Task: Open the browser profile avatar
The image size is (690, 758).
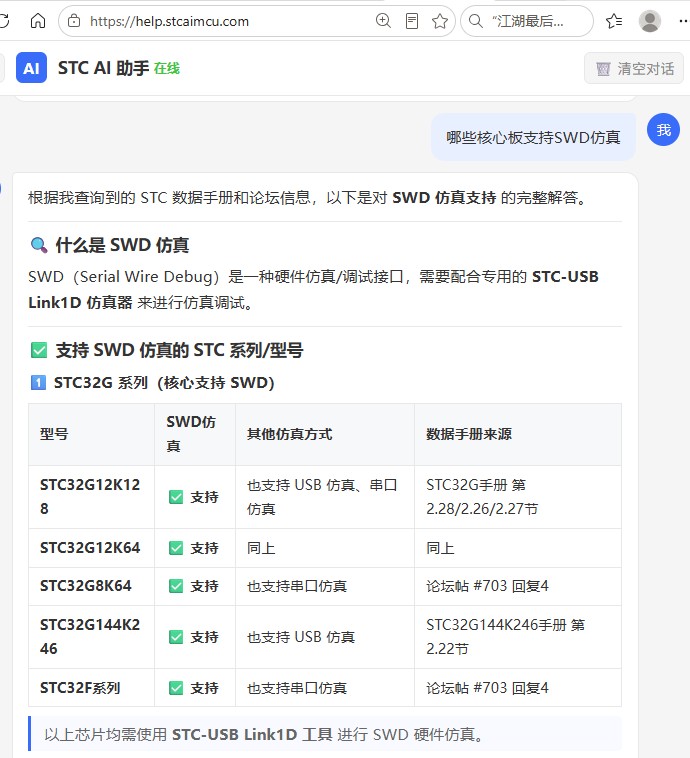Action: (x=649, y=21)
